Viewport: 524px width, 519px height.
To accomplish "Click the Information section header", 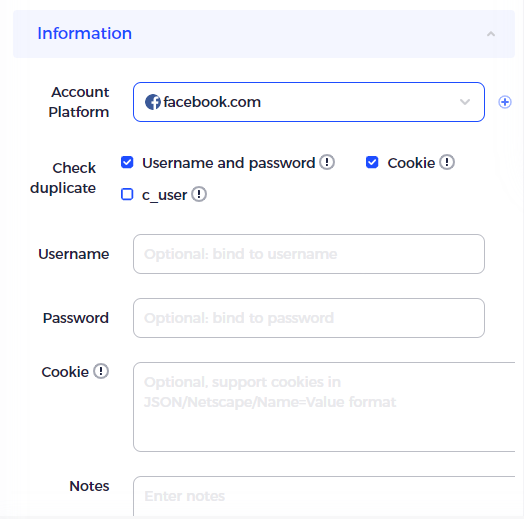I will [x=264, y=34].
